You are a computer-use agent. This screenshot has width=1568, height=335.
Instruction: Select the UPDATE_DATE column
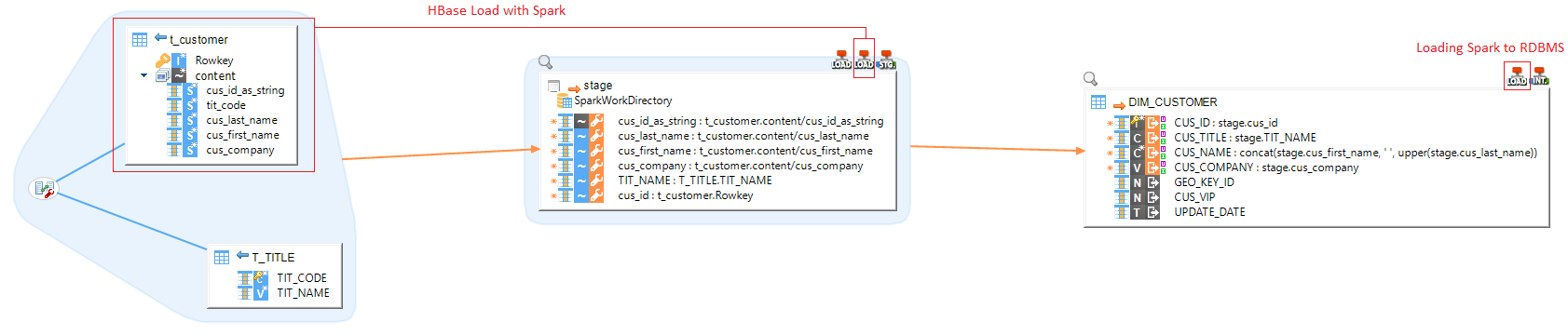(x=1209, y=212)
